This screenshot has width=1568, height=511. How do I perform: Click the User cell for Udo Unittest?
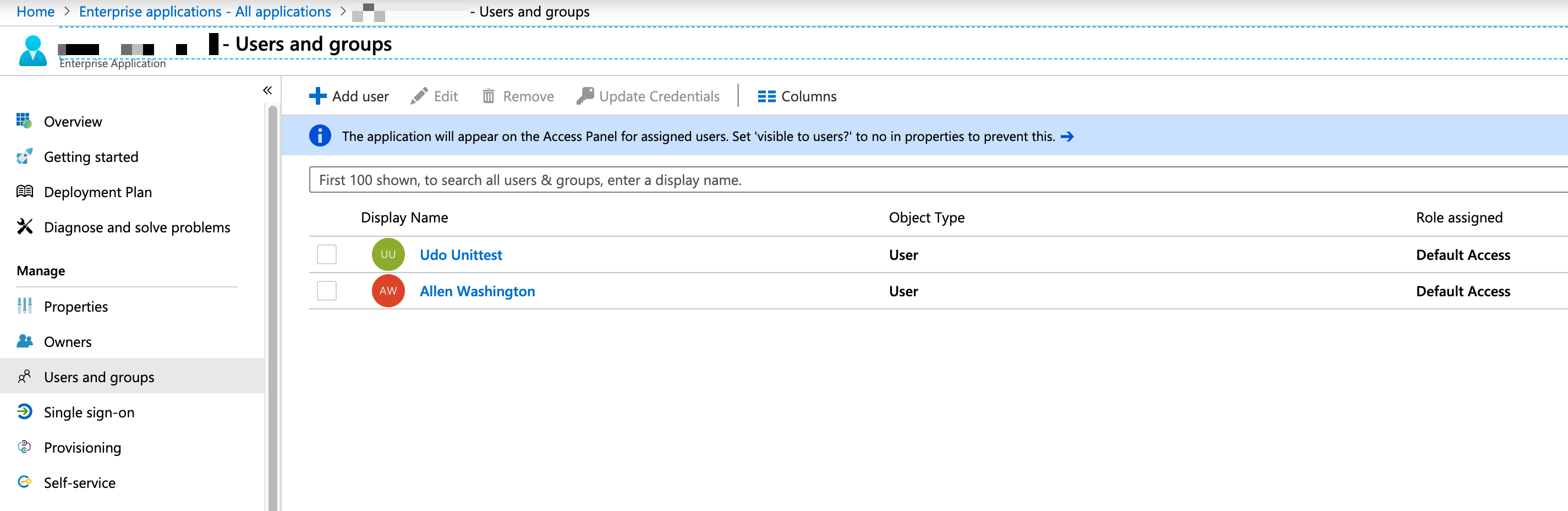click(x=903, y=254)
